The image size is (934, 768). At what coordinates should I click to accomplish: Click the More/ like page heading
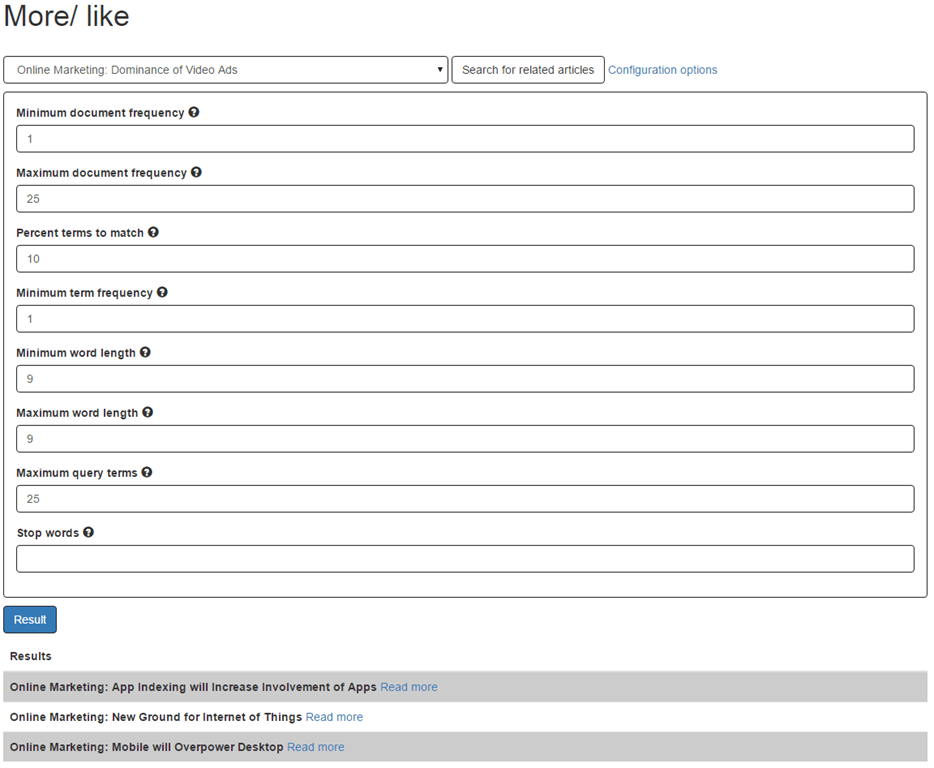click(66, 15)
